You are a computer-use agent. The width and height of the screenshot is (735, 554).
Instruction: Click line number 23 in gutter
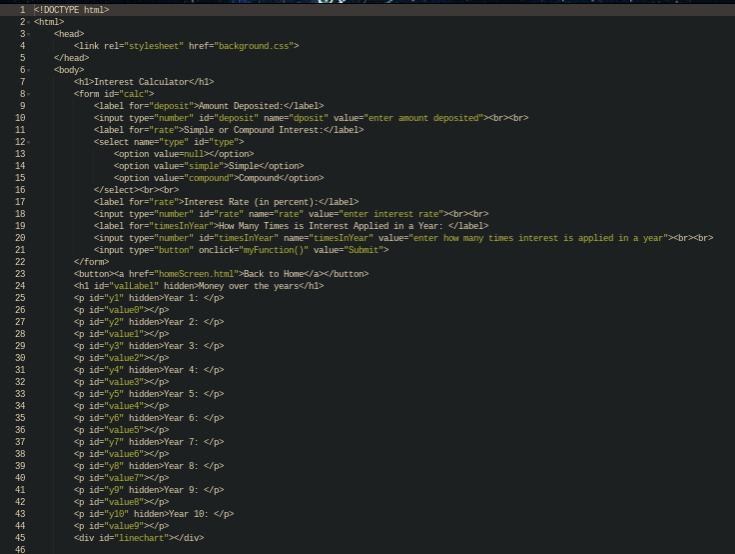20,274
